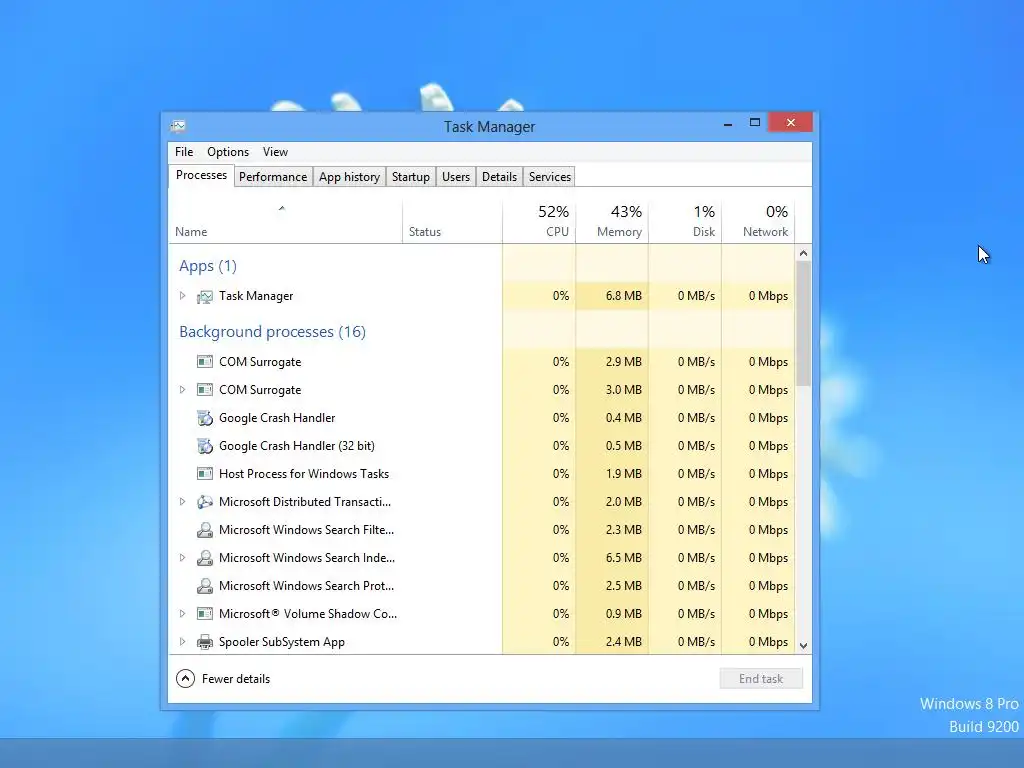Select the Background processes (16) group header
The width and height of the screenshot is (1024, 768).
(272, 332)
